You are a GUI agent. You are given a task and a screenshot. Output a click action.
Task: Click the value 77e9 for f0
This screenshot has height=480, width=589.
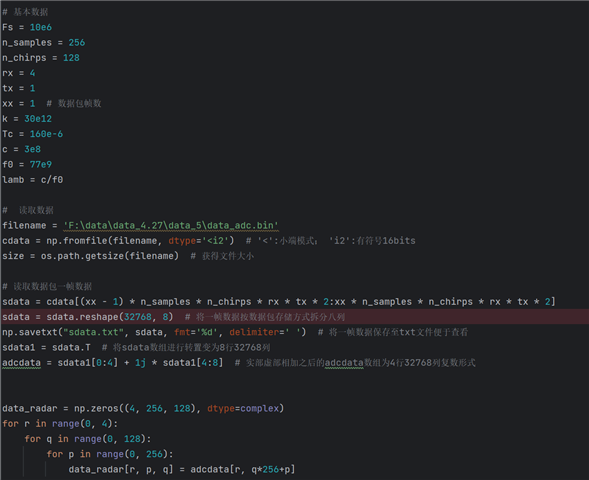tap(41, 165)
